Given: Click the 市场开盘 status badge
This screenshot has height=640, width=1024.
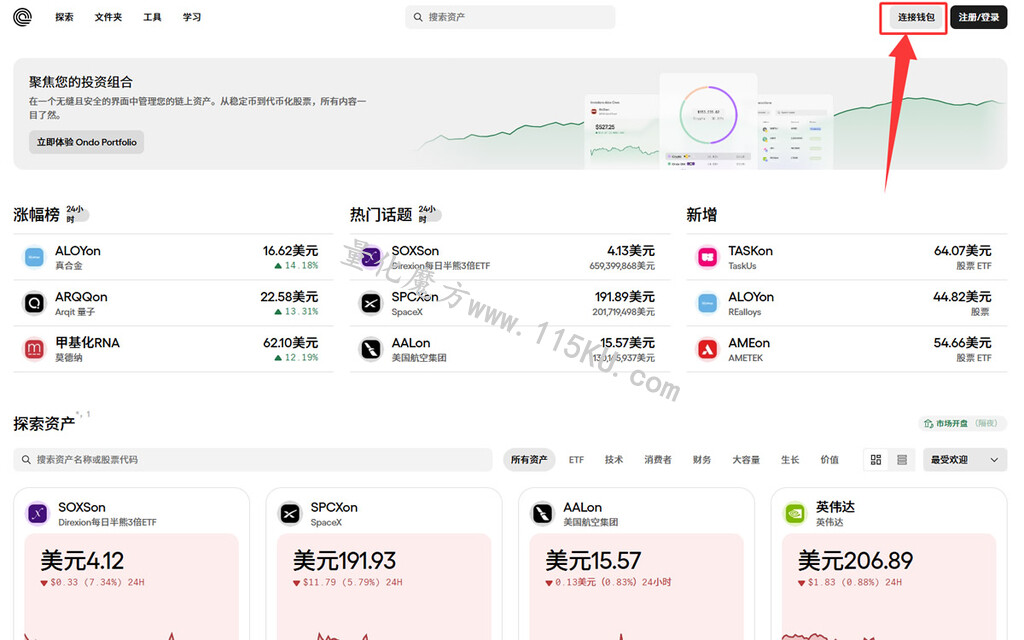Looking at the screenshot, I should click(x=963, y=423).
